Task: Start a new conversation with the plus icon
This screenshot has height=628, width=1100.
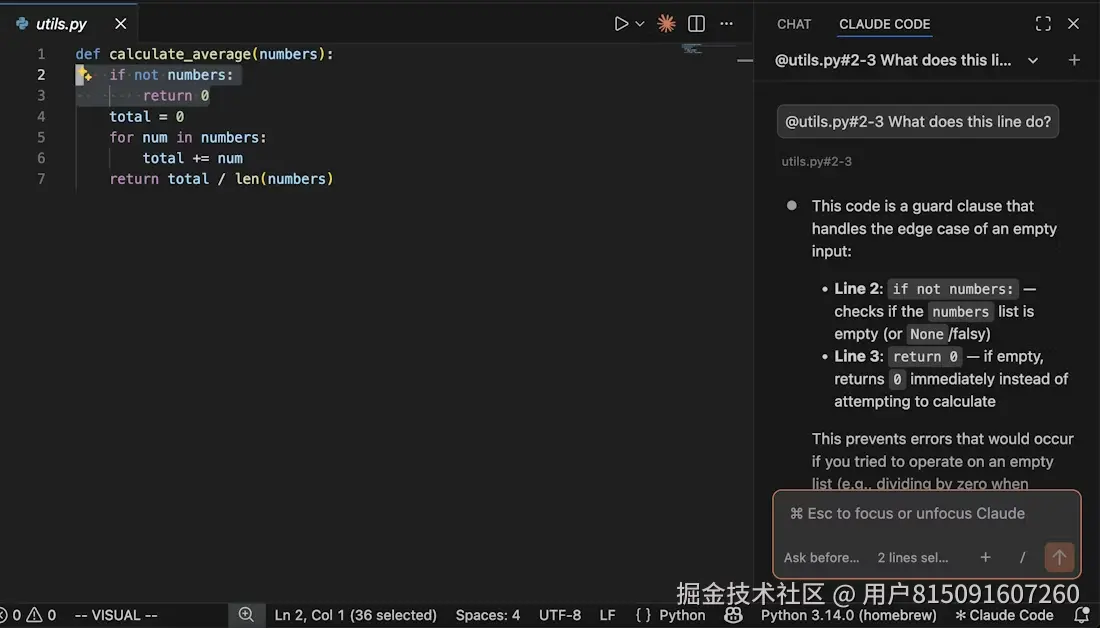Action: (1074, 60)
